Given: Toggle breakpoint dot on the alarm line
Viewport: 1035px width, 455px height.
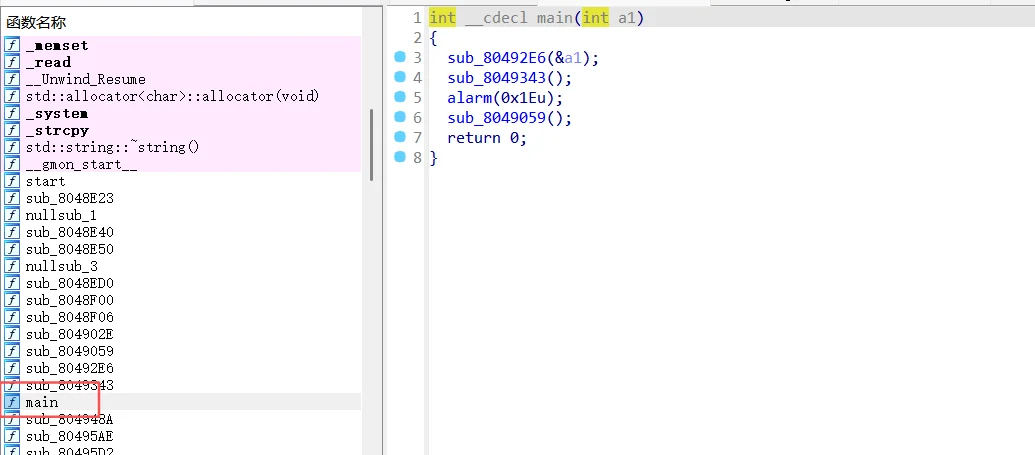Looking at the screenshot, I should 400,98.
